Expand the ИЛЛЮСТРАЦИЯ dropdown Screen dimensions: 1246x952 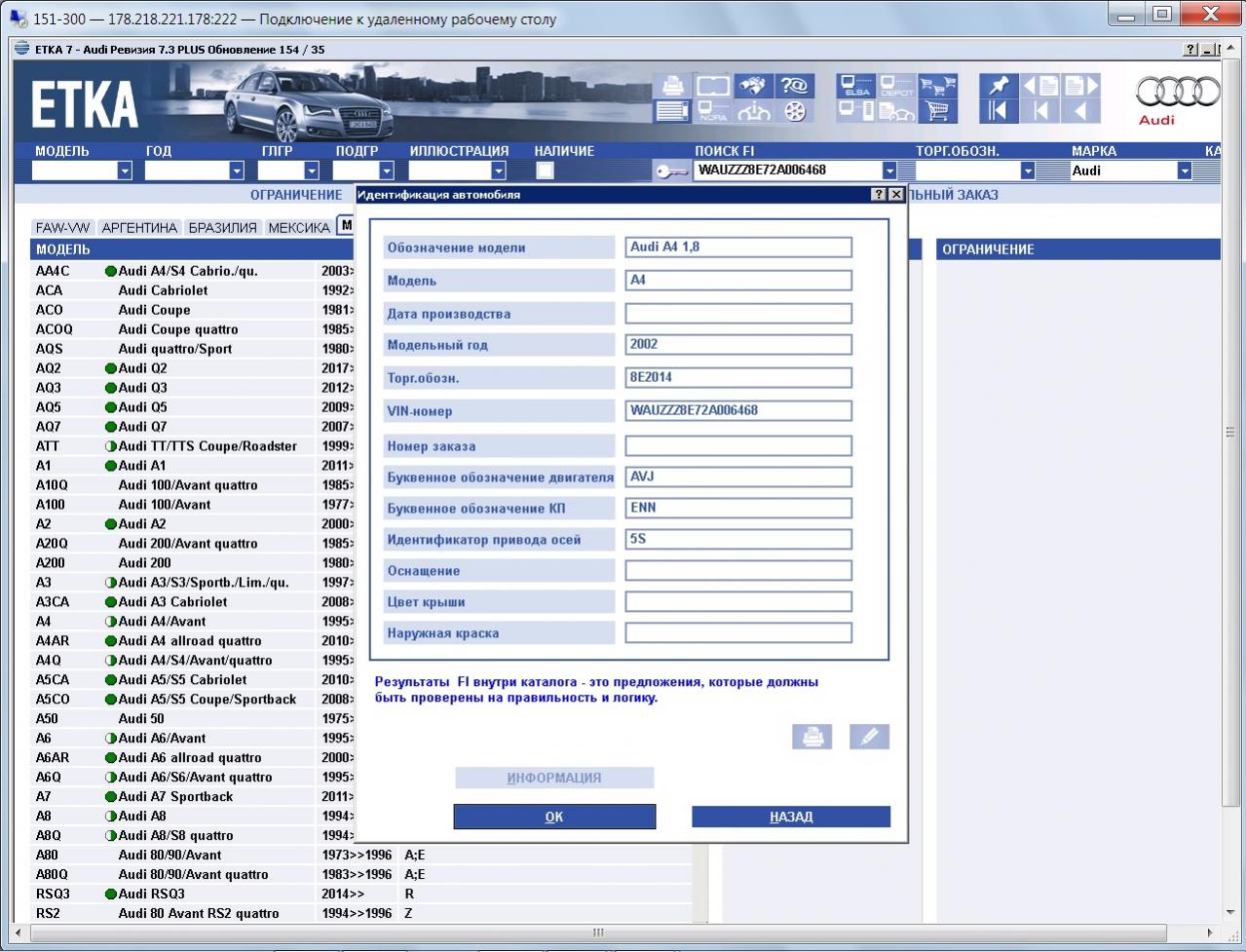coord(499,171)
